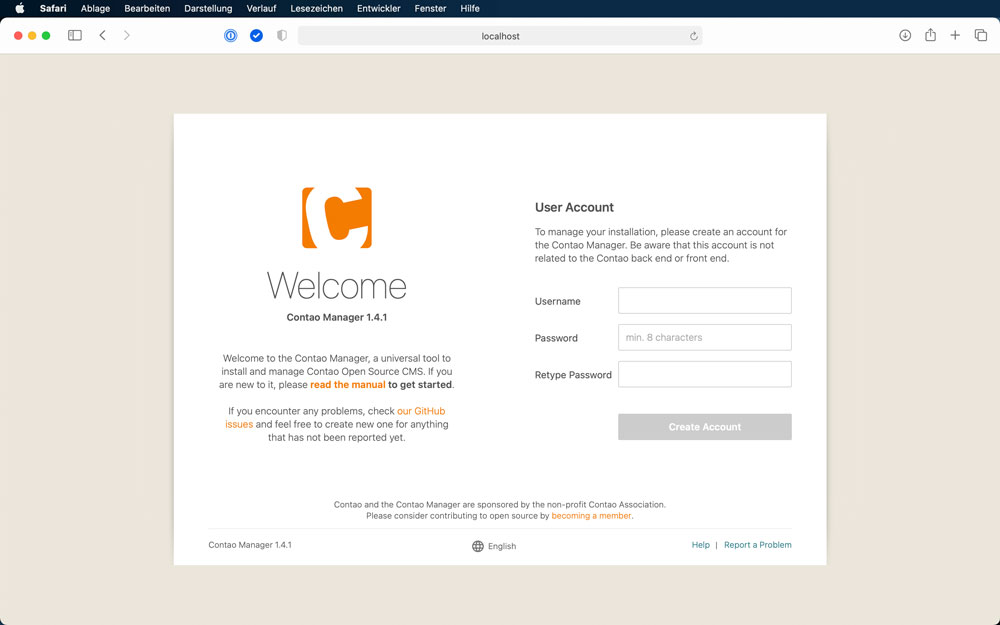
Task: Click the orange Contao logo
Action: tap(337, 217)
